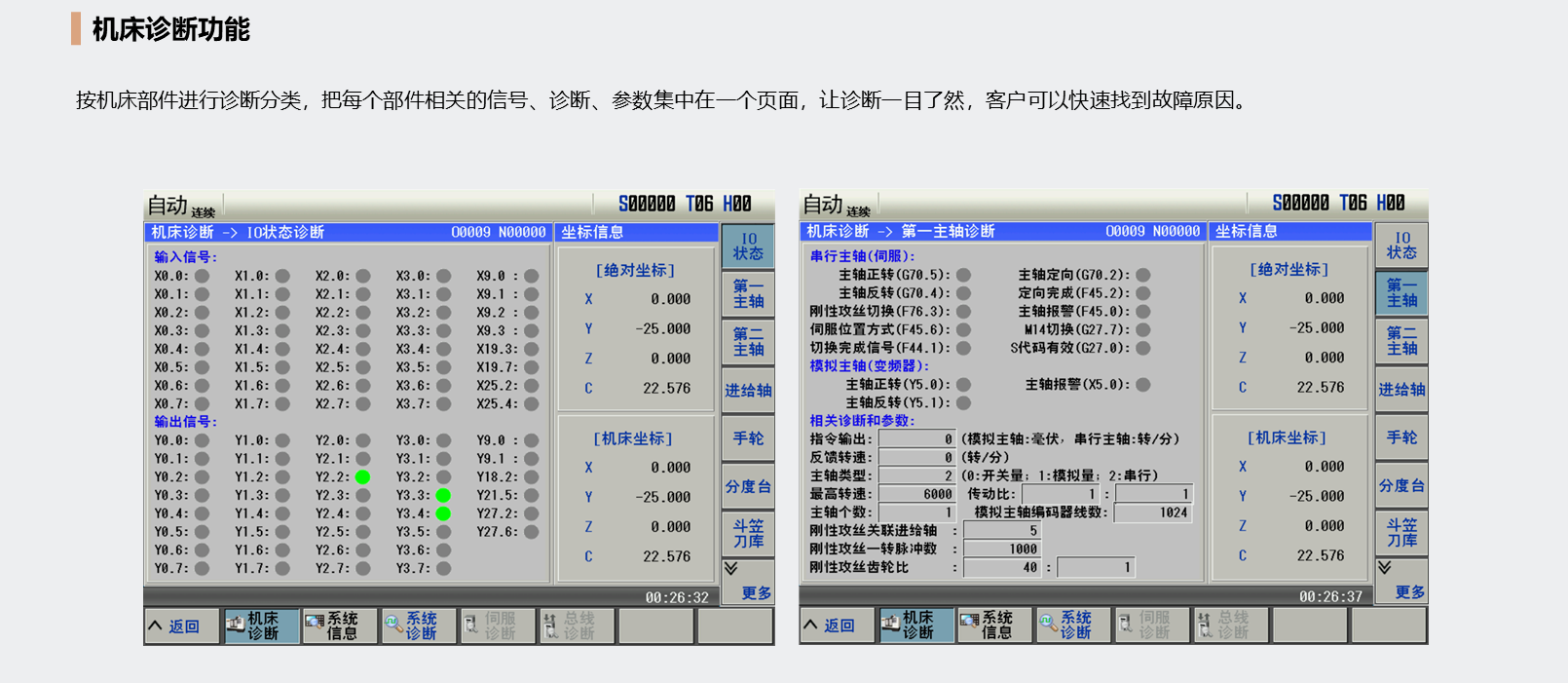Toggle the green Y3.3 output indicator

[443, 496]
